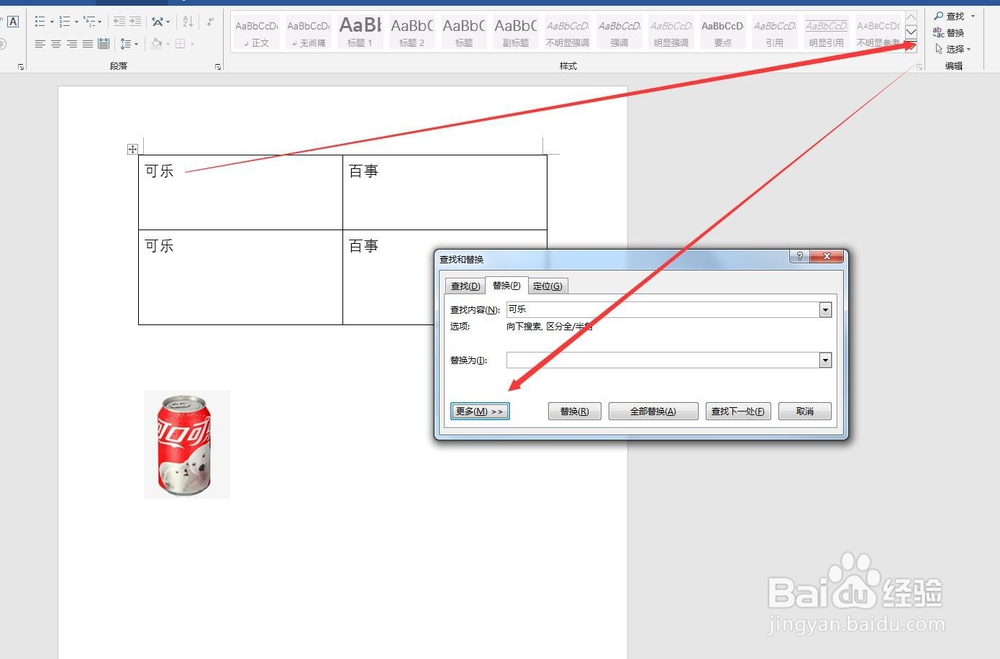
Task: Align the text right
Action: pos(72,44)
